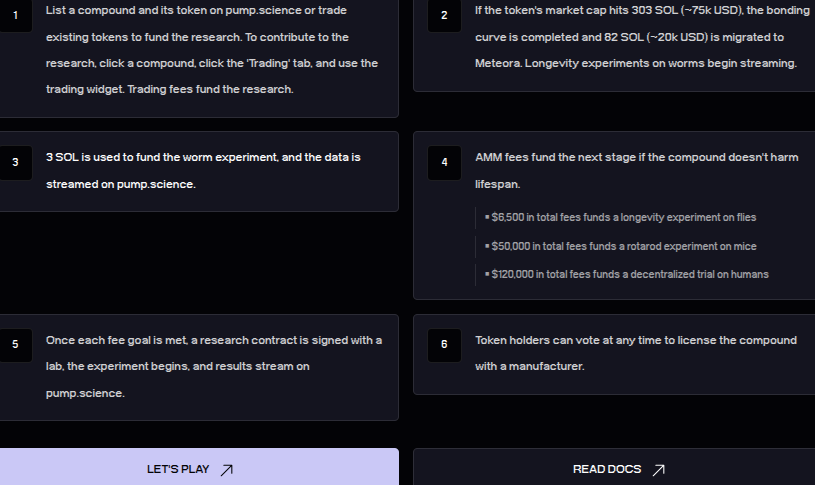Screen dimensions: 815x485
Task: Click the LET'S PLAY button
Action: 199,467
